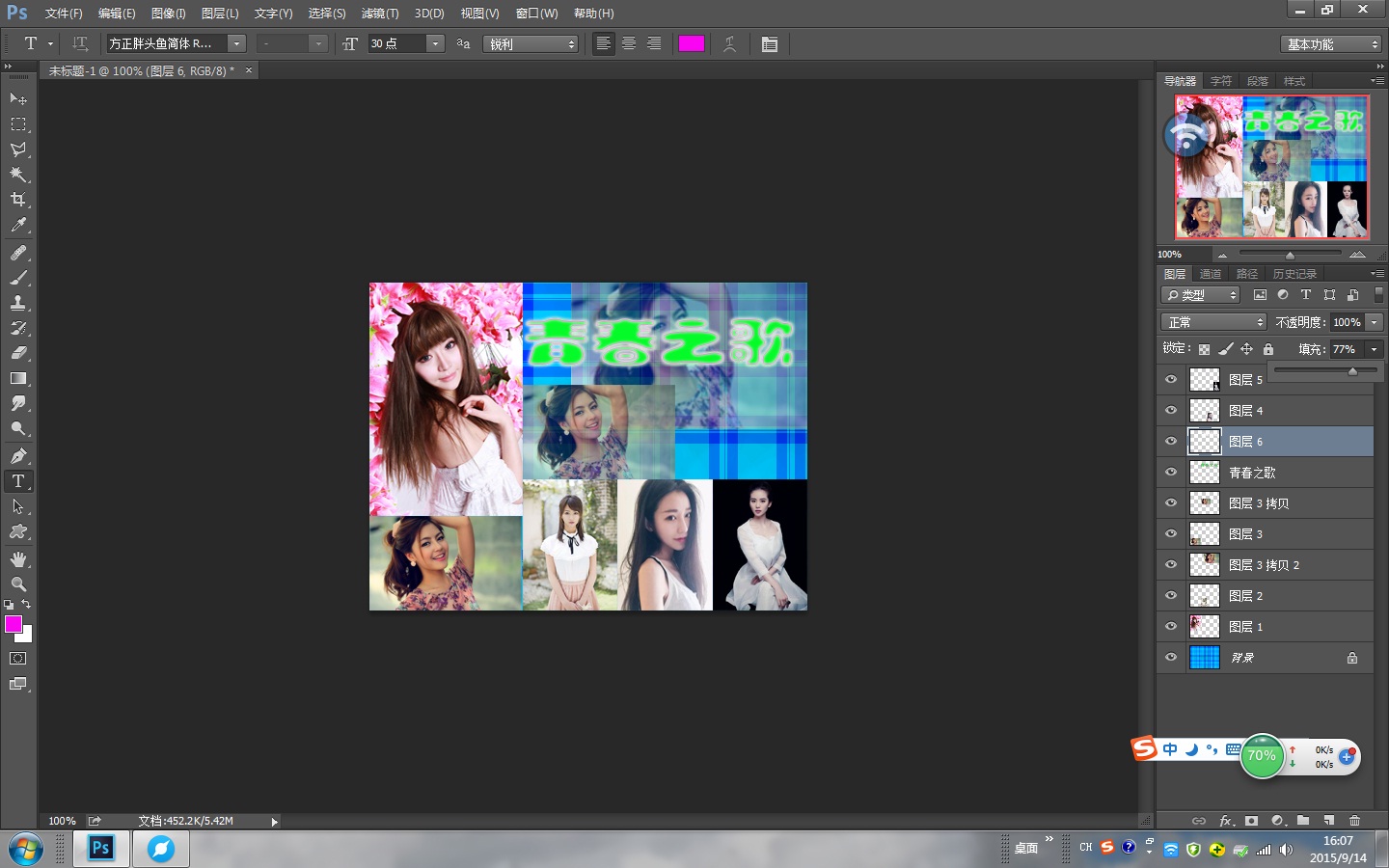Open the 图像(I) menu
This screenshot has height=868, width=1389.
click(x=169, y=14)
